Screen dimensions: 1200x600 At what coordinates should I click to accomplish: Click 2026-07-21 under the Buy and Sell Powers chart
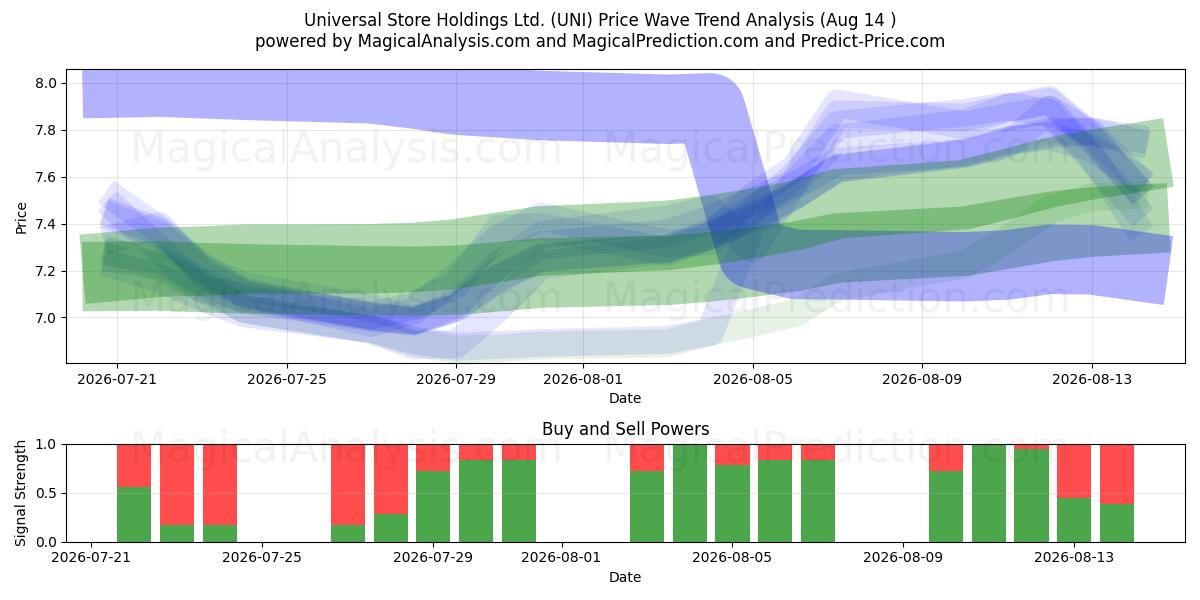click(92, 558)
